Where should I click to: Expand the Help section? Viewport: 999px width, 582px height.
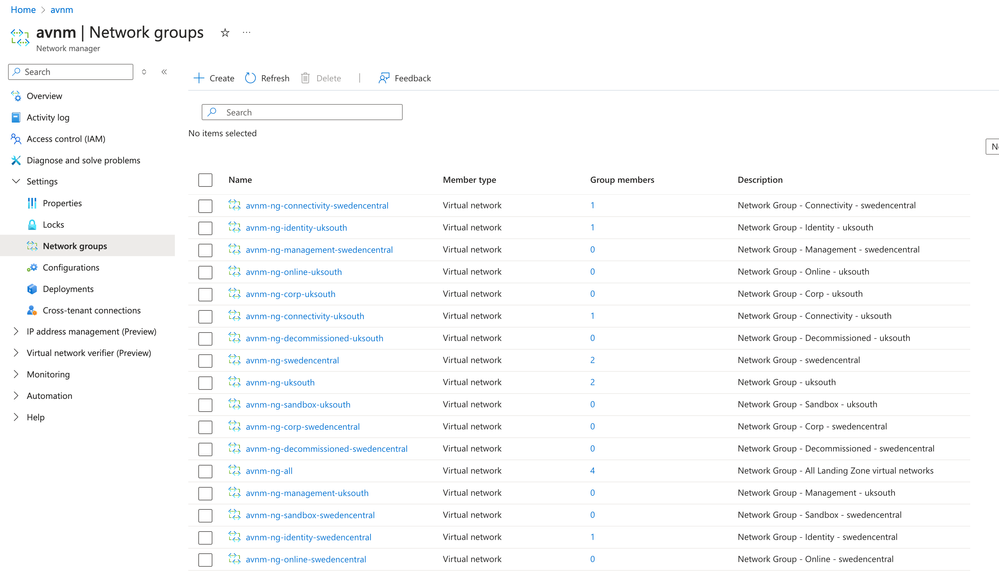tap(16, 417)
